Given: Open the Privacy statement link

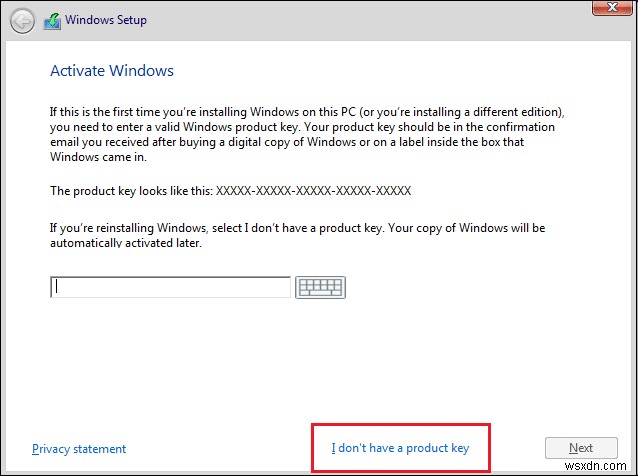Looking at the screenshot, I should pos(79,449).
